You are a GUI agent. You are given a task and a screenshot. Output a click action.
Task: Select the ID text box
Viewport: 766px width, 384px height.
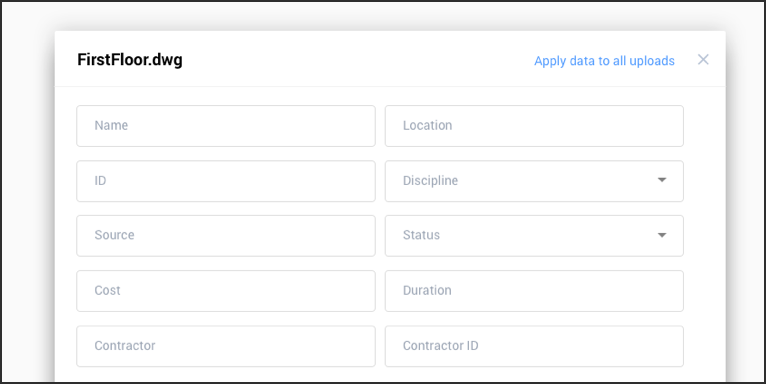point(226,181)
